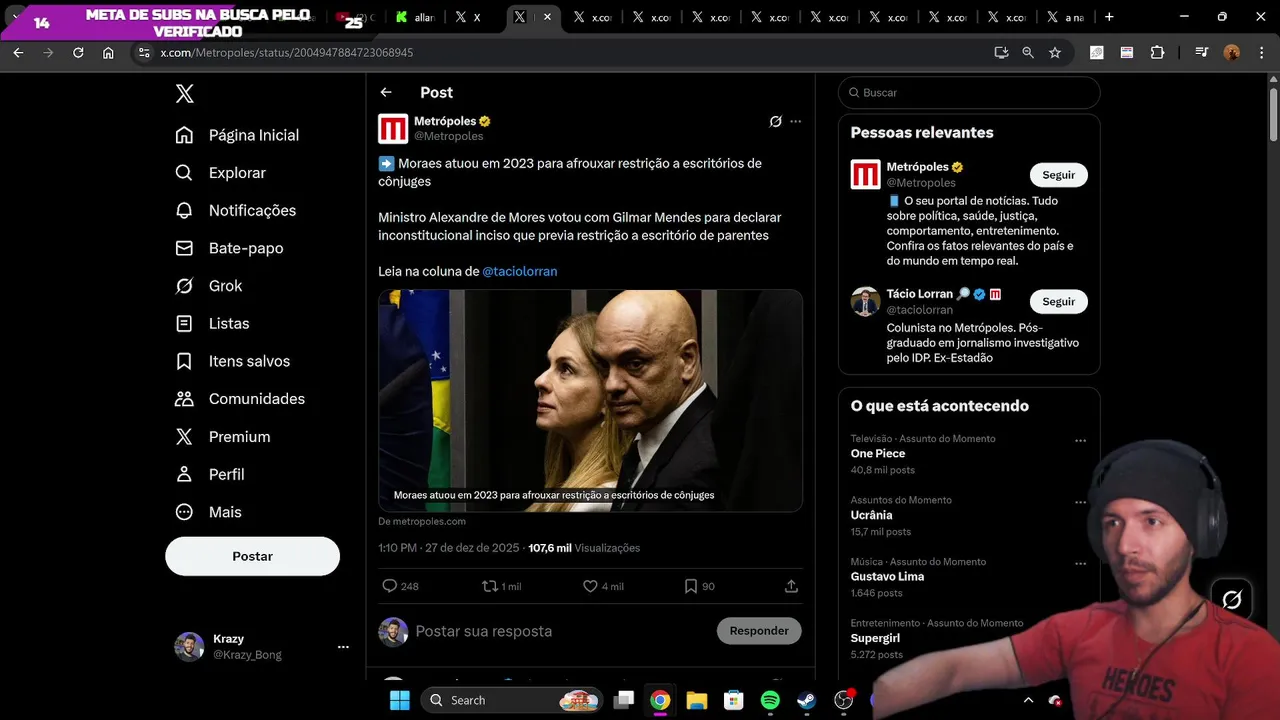Open Itens salvos bookmarks

(x=233, y=361)
